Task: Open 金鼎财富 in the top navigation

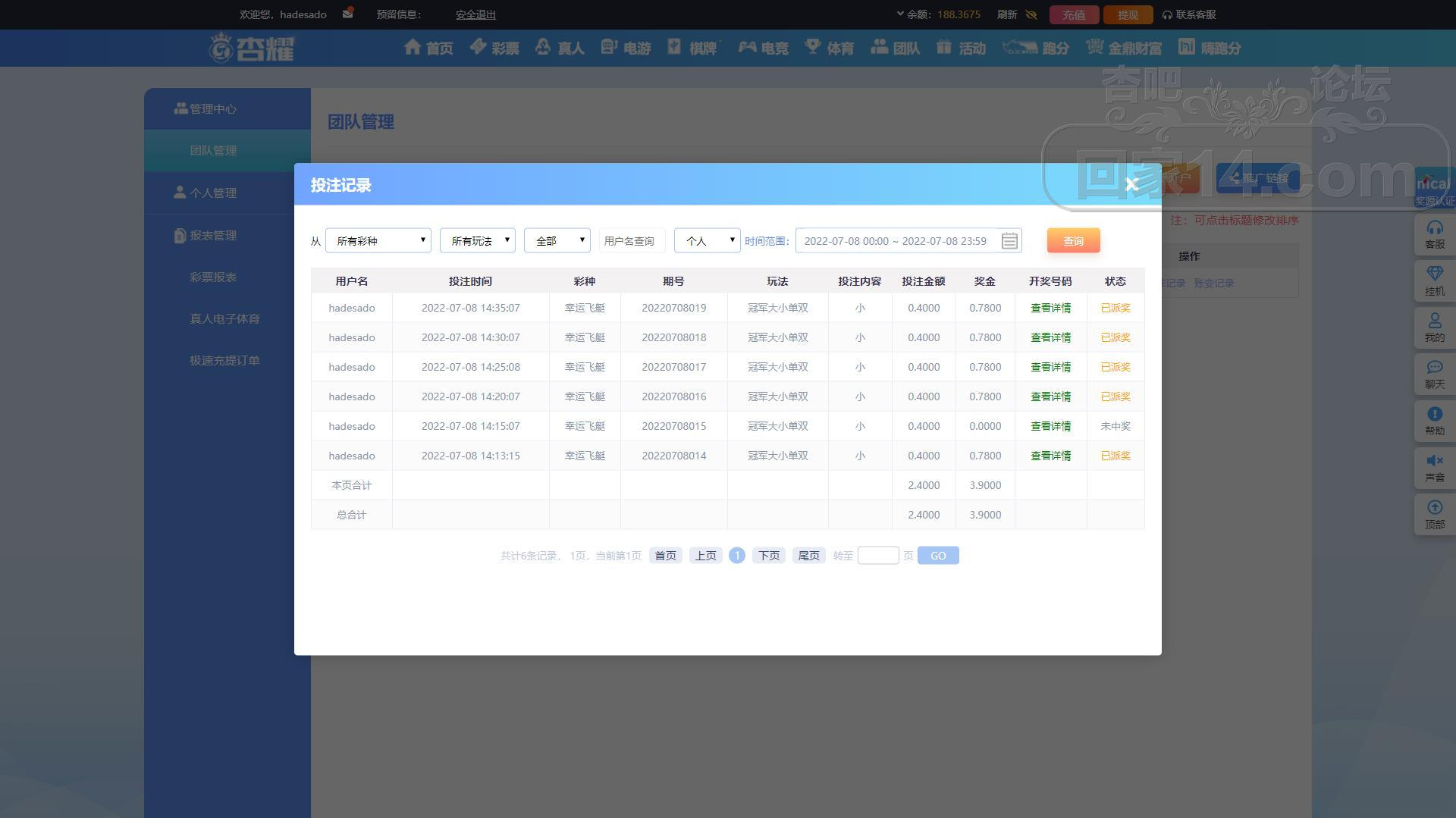Action: 1124,48
